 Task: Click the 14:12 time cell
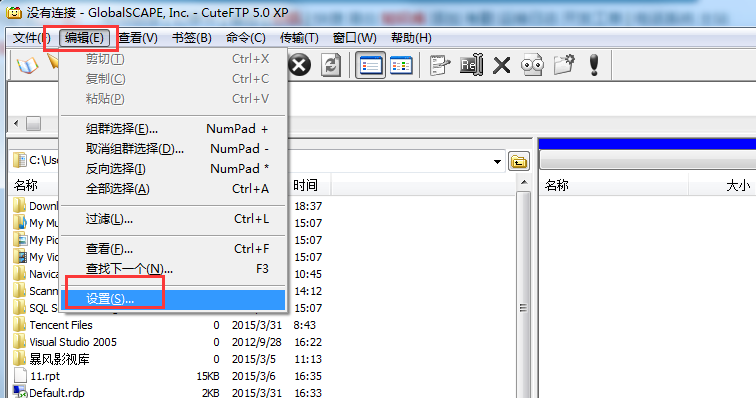coord(308,291)
